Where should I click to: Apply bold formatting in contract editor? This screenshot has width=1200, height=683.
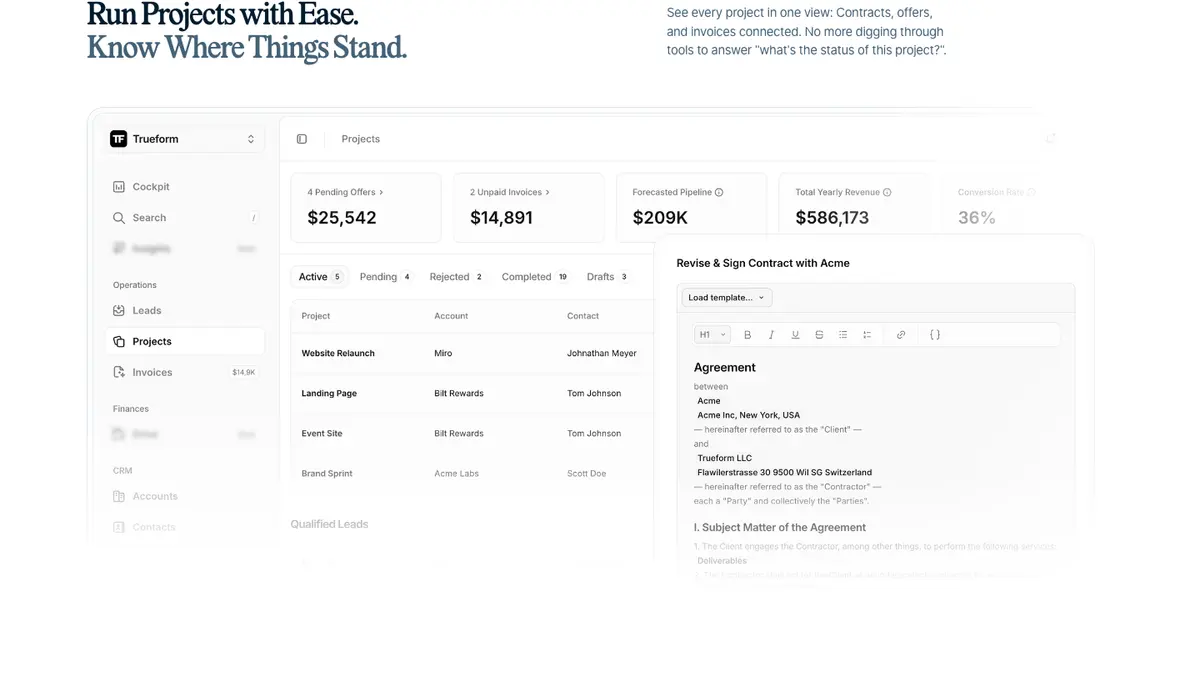click(747, 335)
